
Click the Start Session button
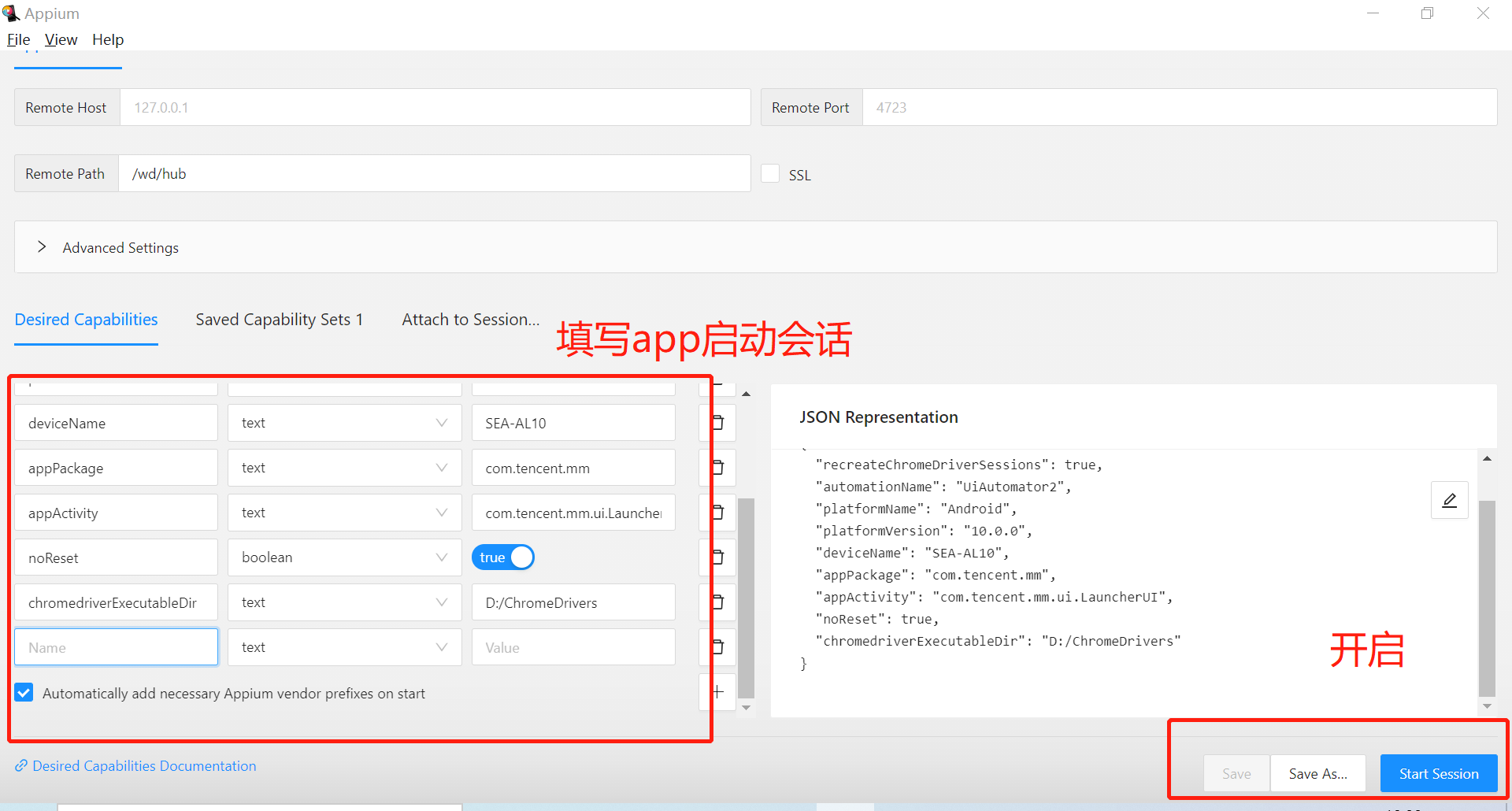1439,774
